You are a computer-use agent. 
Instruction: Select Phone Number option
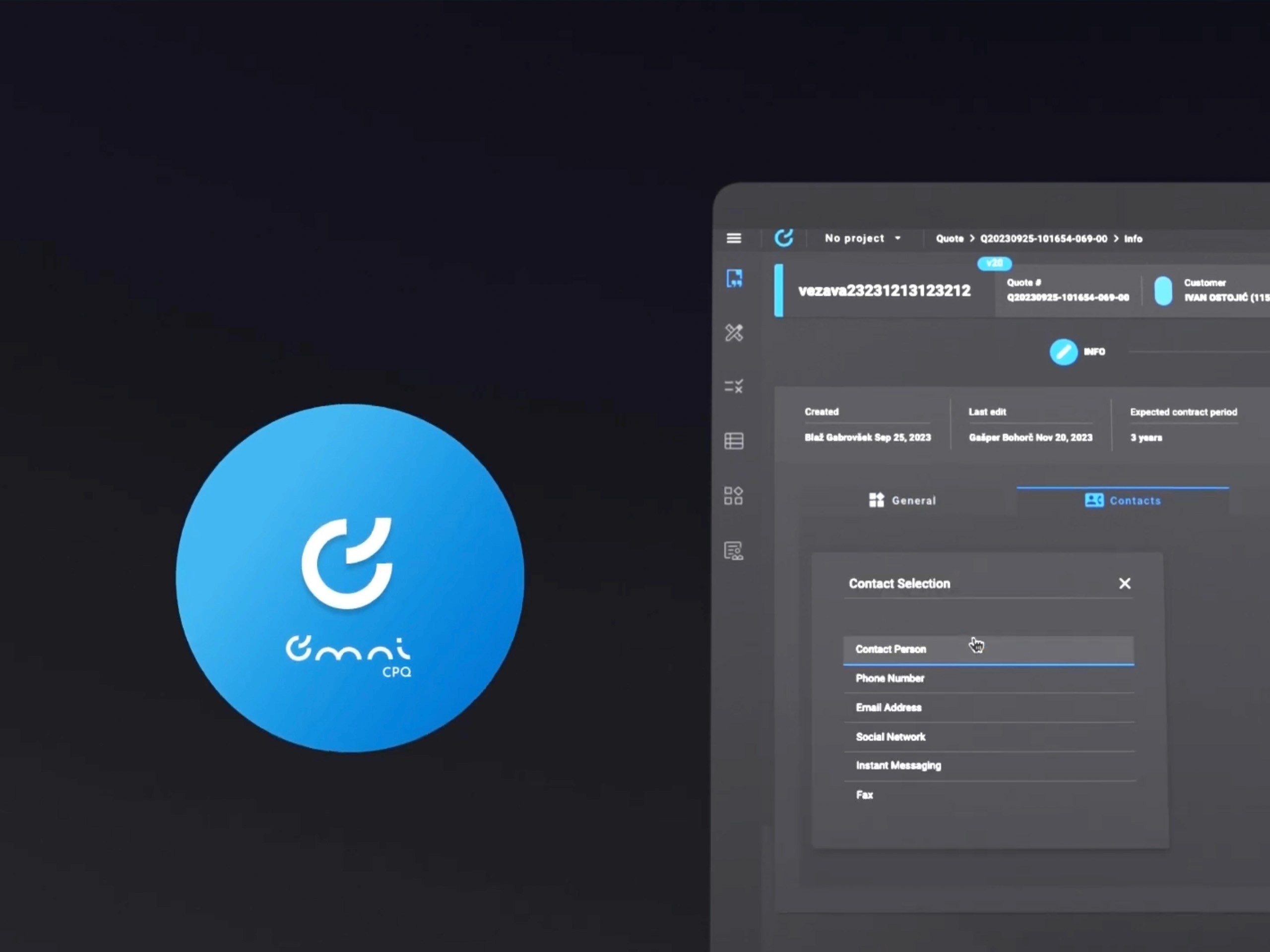pyautogui.click(x=890, y=678)
